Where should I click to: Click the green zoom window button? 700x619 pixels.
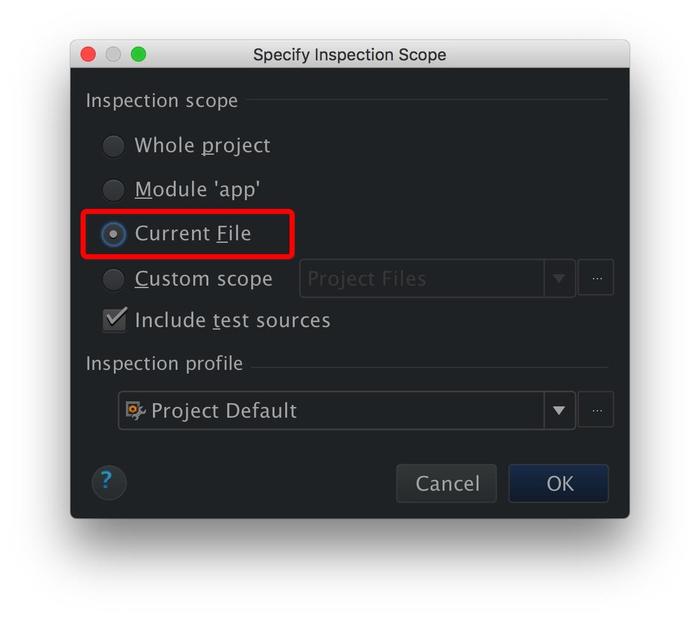point(138,54)
